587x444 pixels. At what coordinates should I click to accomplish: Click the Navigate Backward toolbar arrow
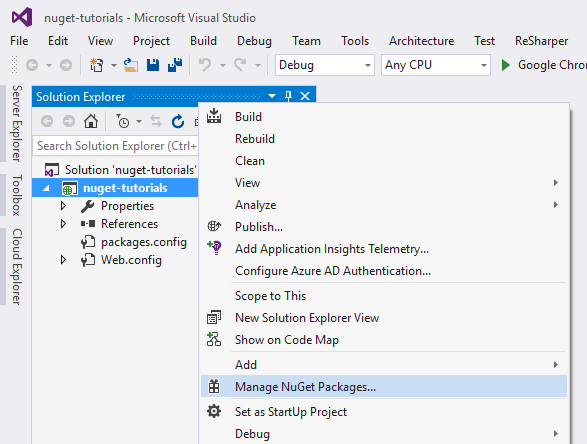(32, 65)
